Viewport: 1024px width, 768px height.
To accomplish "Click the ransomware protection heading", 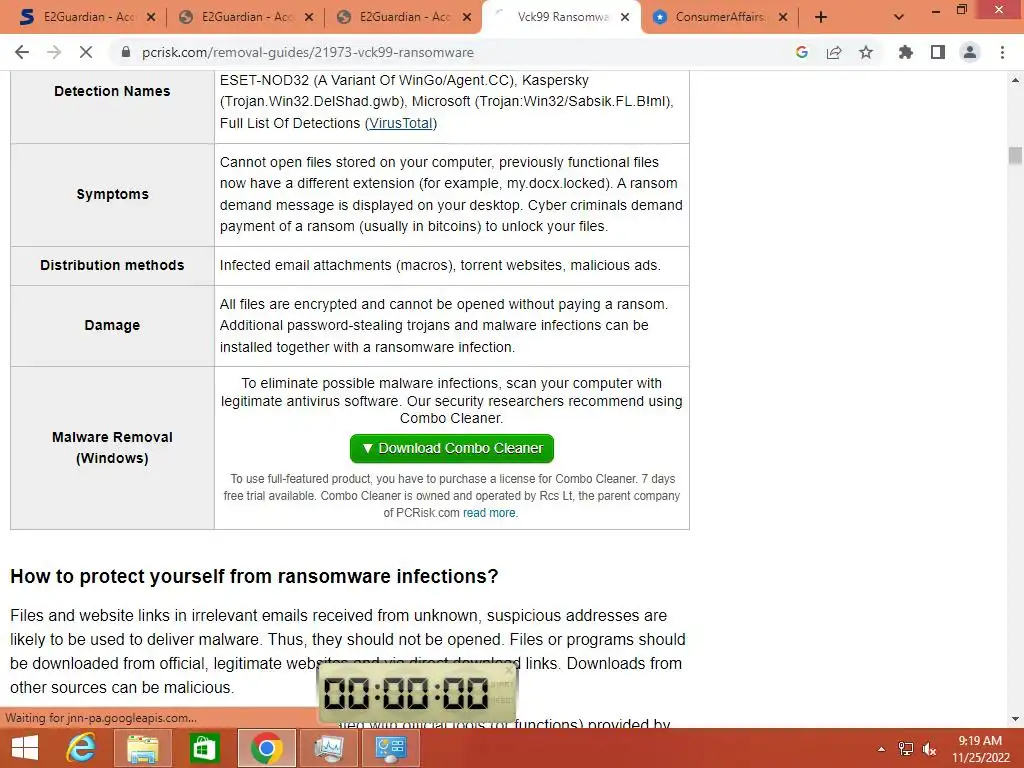I will pos(254,576).
